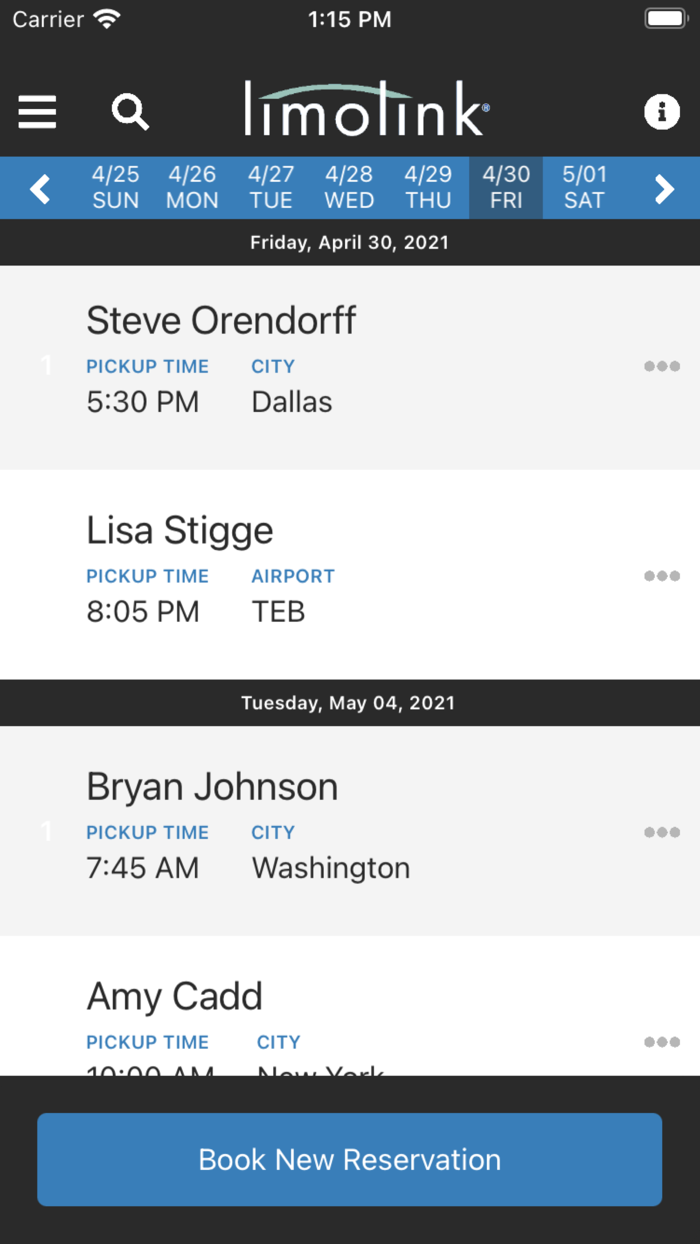Open more options for Lisa Stigge
Screen dimensions: 700x1244
click(x=662, y=576)
